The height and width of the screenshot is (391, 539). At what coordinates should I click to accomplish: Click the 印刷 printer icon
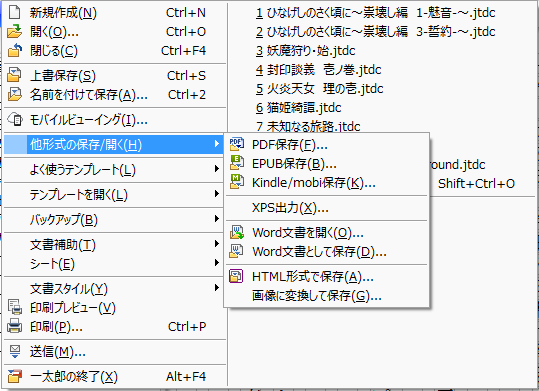(14, 326)
